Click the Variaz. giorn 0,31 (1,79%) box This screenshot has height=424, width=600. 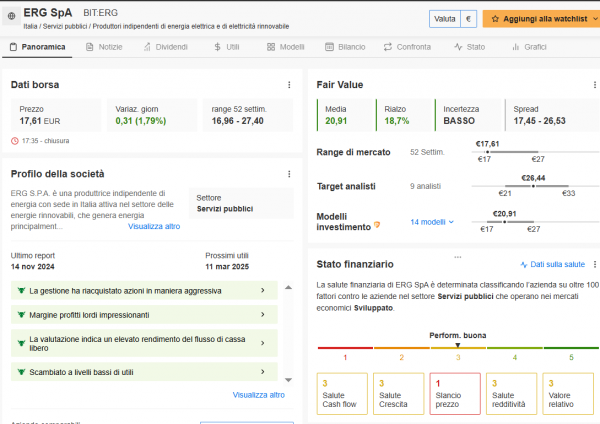pos(152,115)
